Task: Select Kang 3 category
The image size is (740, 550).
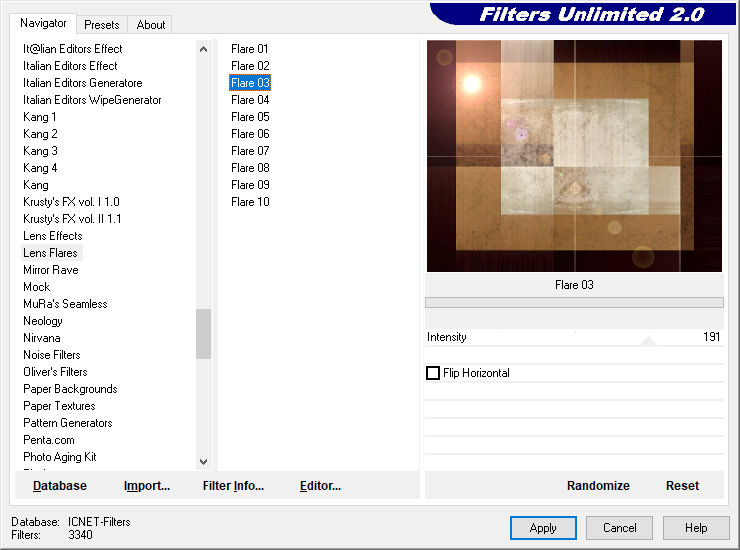Action: [x=40, y=151]
